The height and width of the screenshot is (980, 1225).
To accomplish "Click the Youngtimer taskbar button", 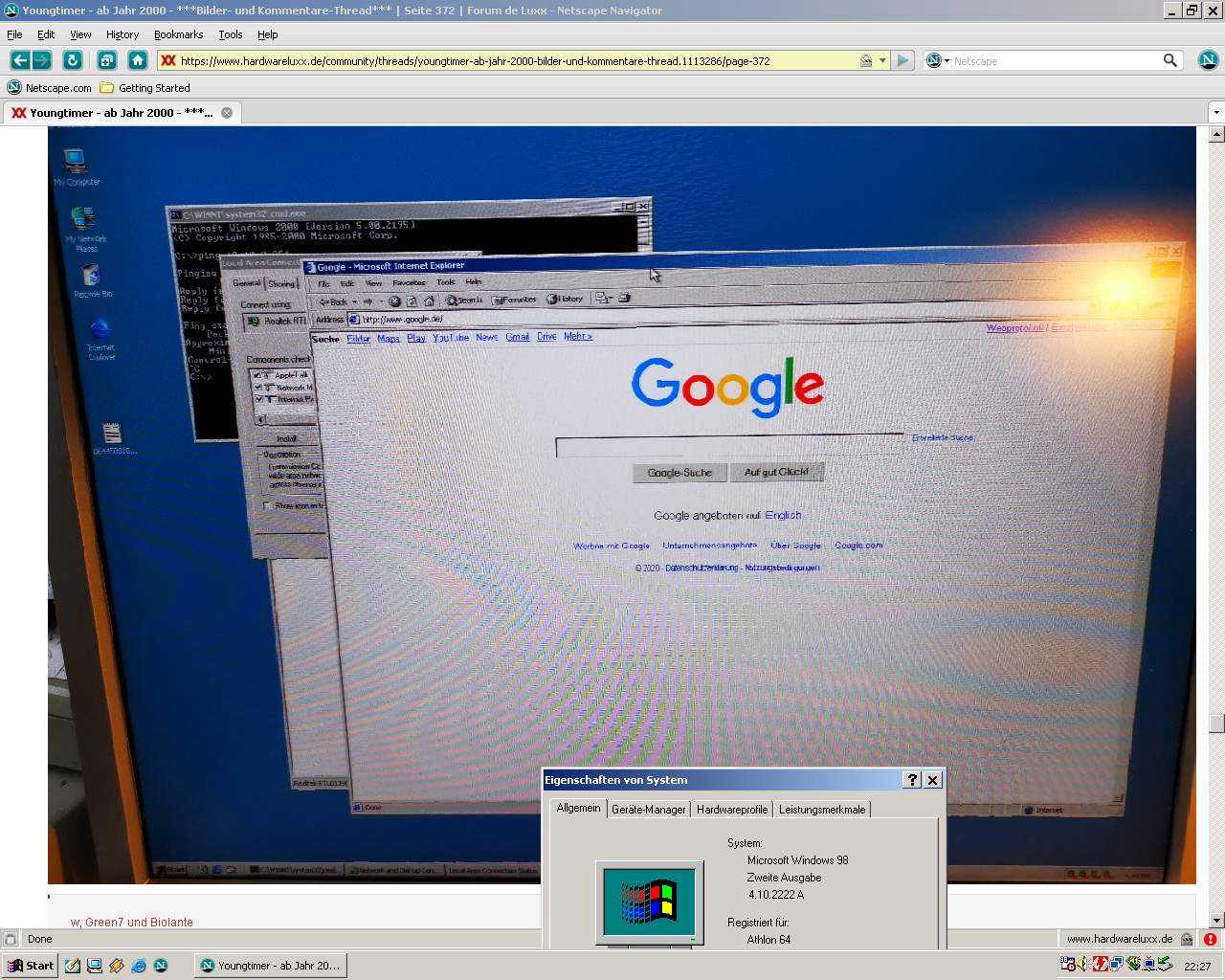I will click(271, 966).
